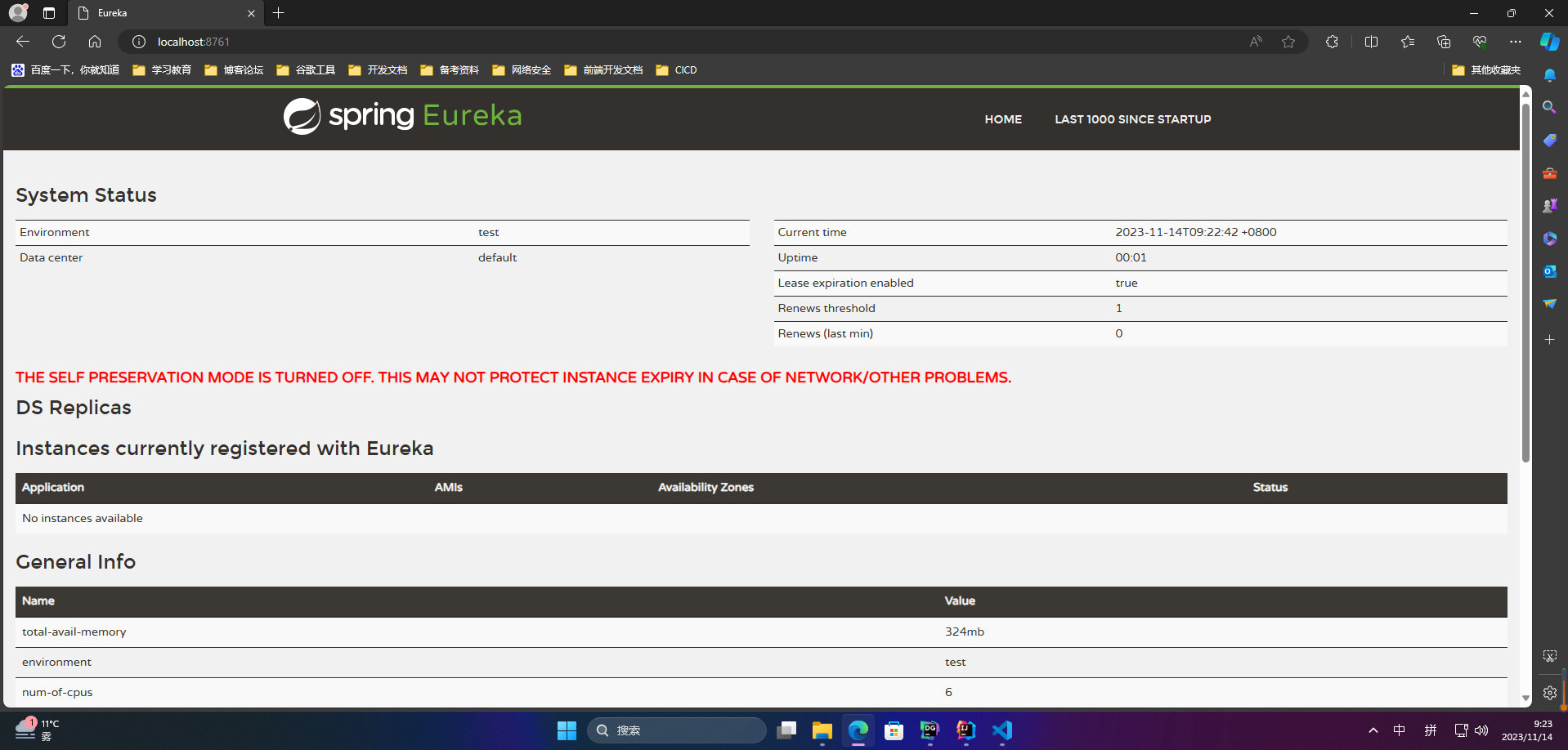Reload the Eureka page
The image size is (1568, 750).
(x=59, y=42)
